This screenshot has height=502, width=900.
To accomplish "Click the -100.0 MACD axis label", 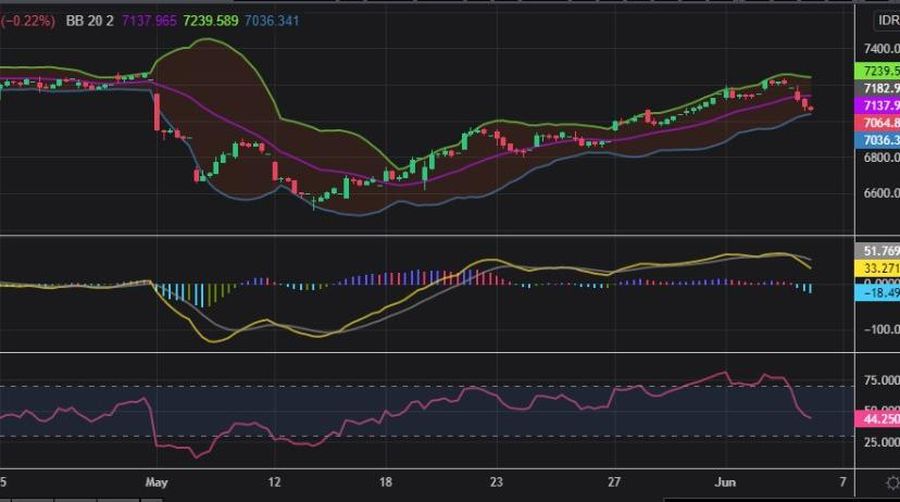I will [882, 329].
